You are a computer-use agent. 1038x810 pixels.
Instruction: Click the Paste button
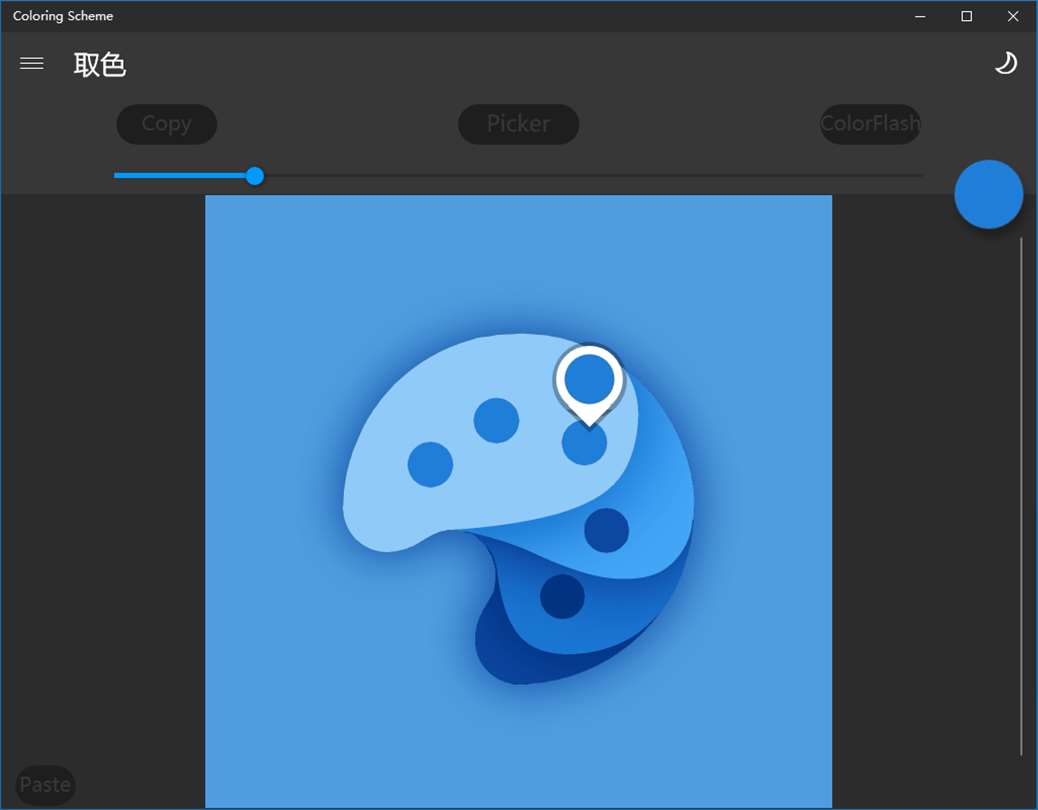(45, 785)
